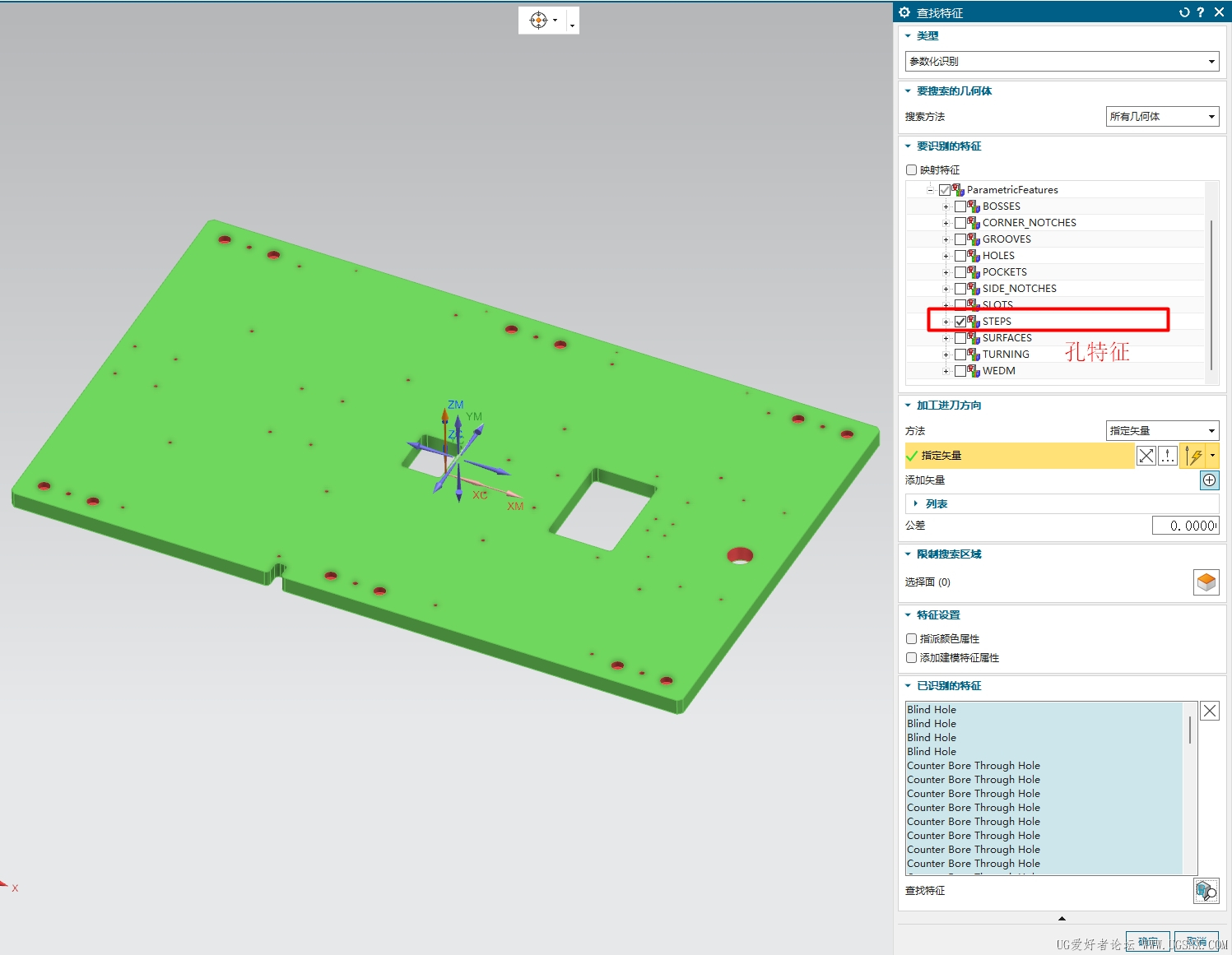Click the reverse vector direction icon
Viewport: 1232px width, 955px height.
click(x=1146, y=456)
